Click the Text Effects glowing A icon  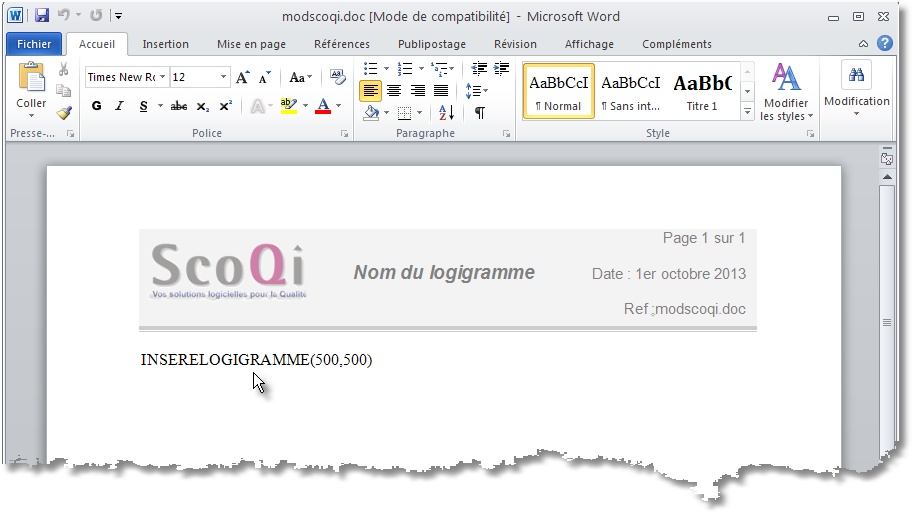point(257,106)
